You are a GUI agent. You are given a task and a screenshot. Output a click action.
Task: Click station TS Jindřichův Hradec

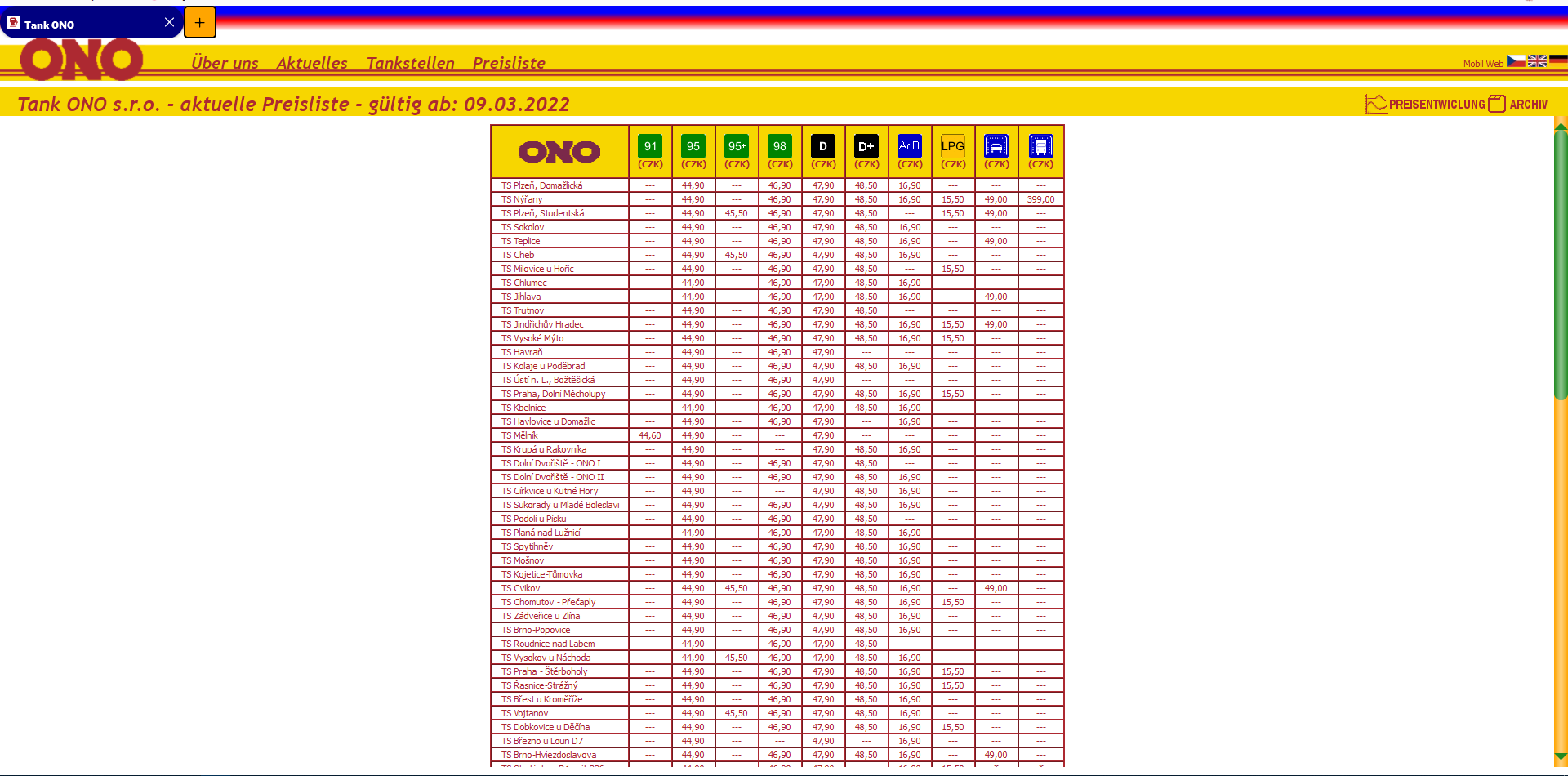tap(542, 324)
